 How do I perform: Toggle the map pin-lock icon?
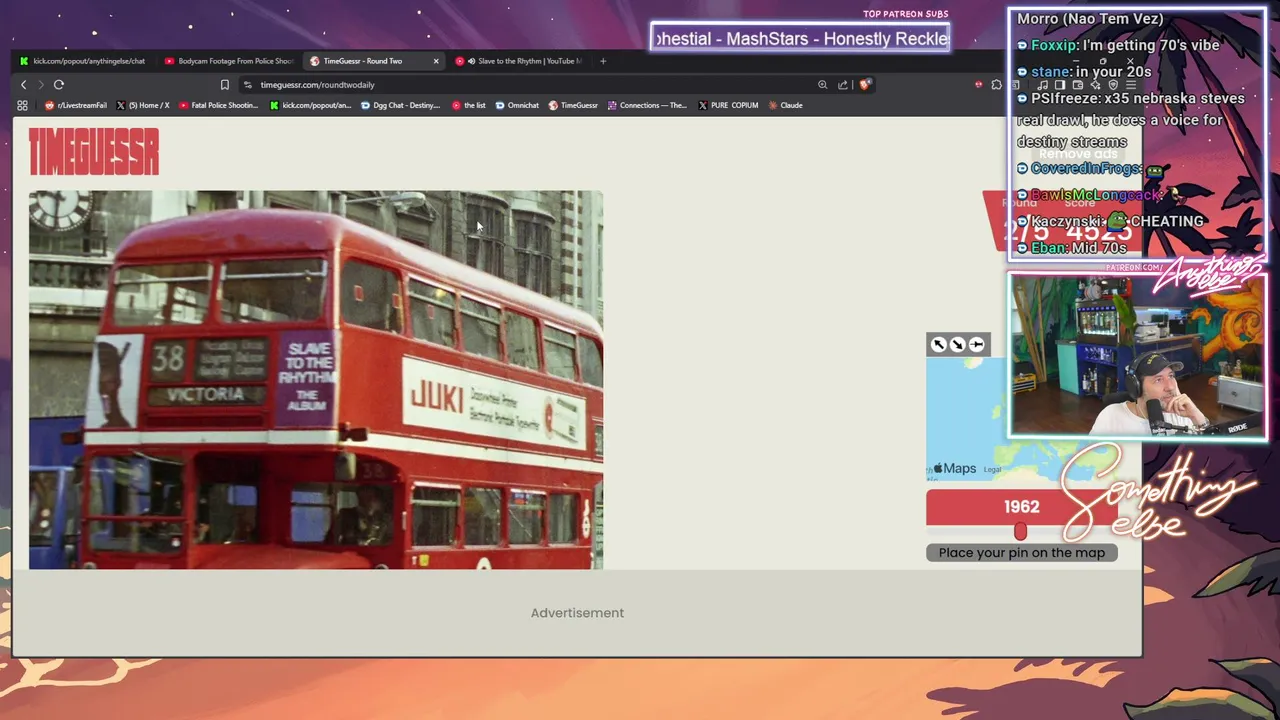coord(977,345)
